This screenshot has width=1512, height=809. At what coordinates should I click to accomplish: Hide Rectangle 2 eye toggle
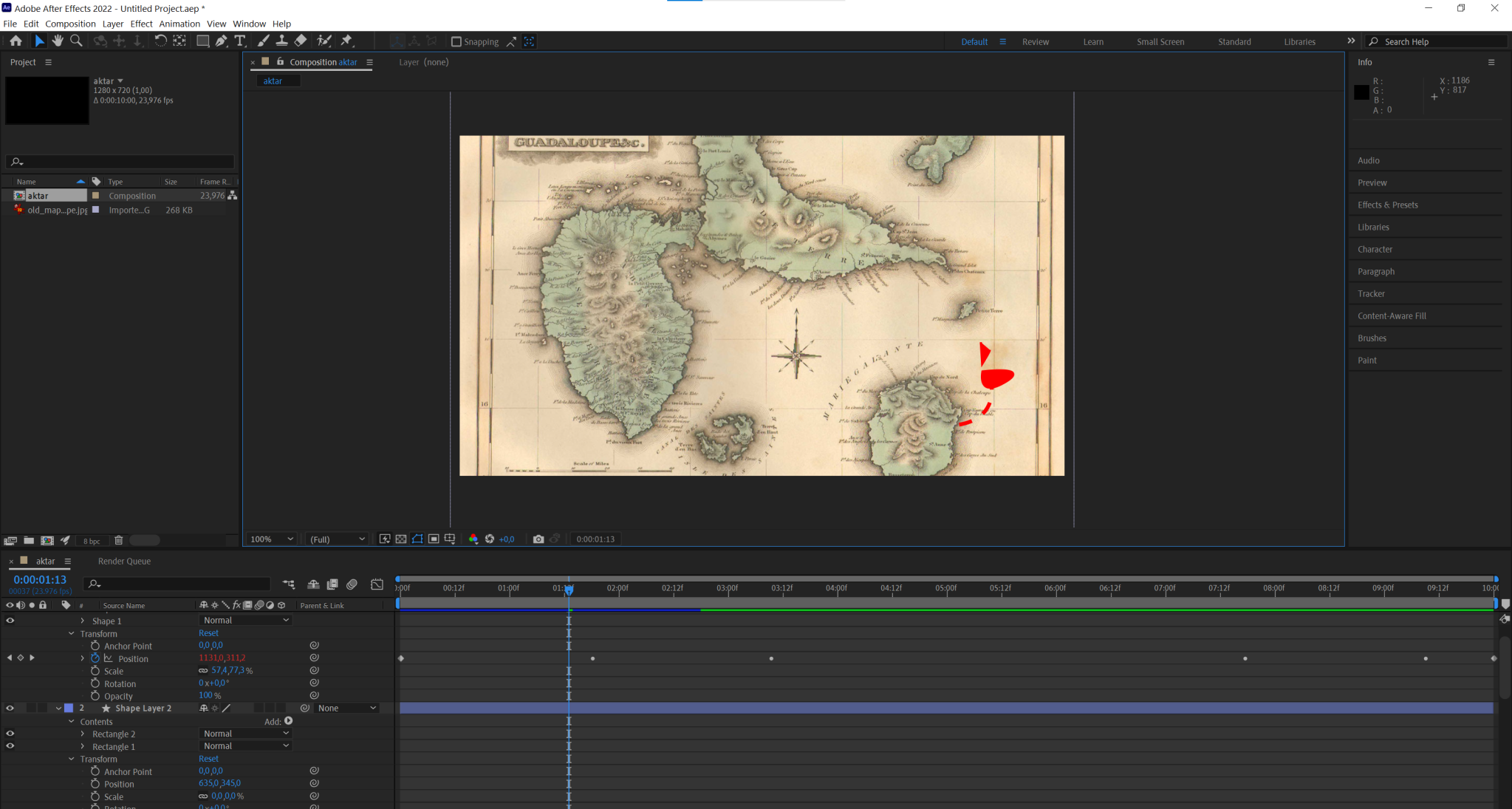[x=10, y=734]
